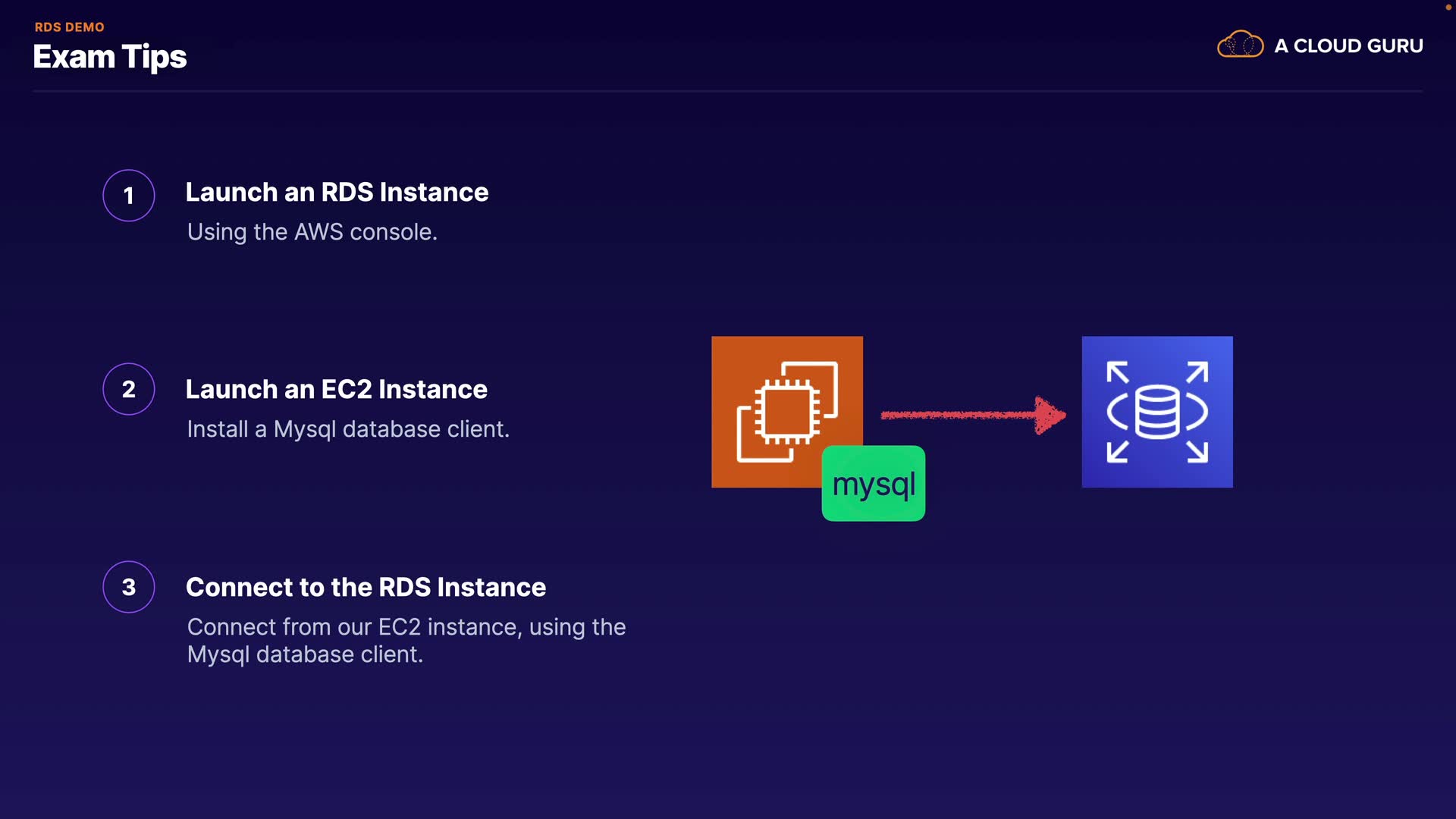Image resolution: width=1456 pixels, height=819 pixels.
Task: Click the Install a Mysql database client text
Action: coord(348,428)
